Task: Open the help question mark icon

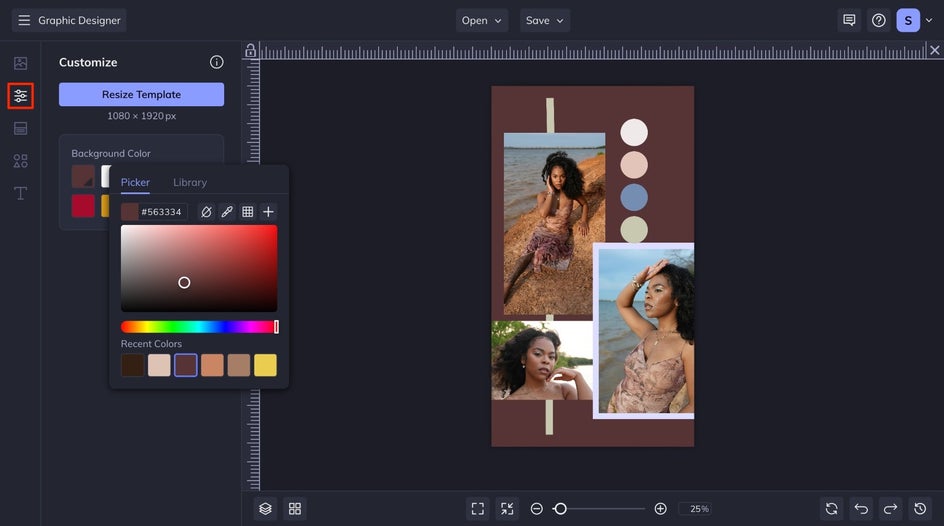Action: [x=878, y=20]
